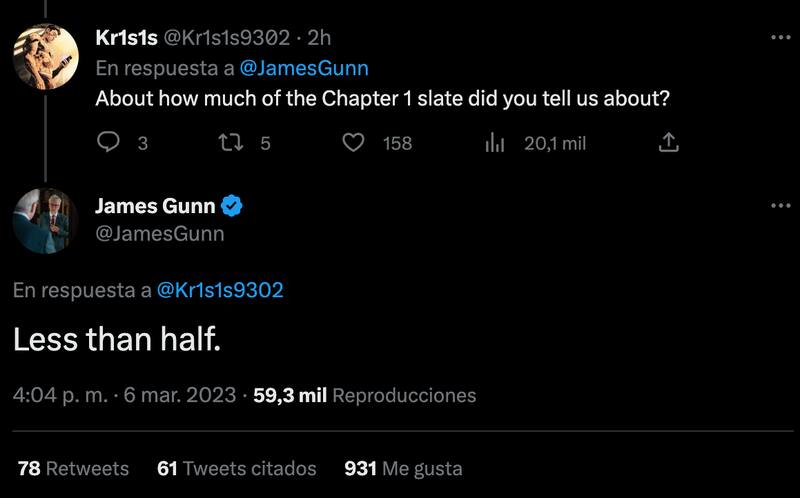Screen dimensions: 800x498
Task: View the 931 Me gusta list
Action: 402,468
